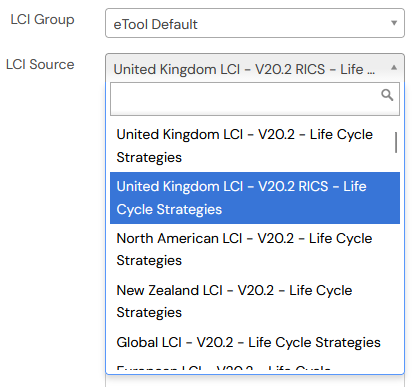The image size is (416, 387).
Task: Focus the LCI Source search input
Action: [255, 99]
